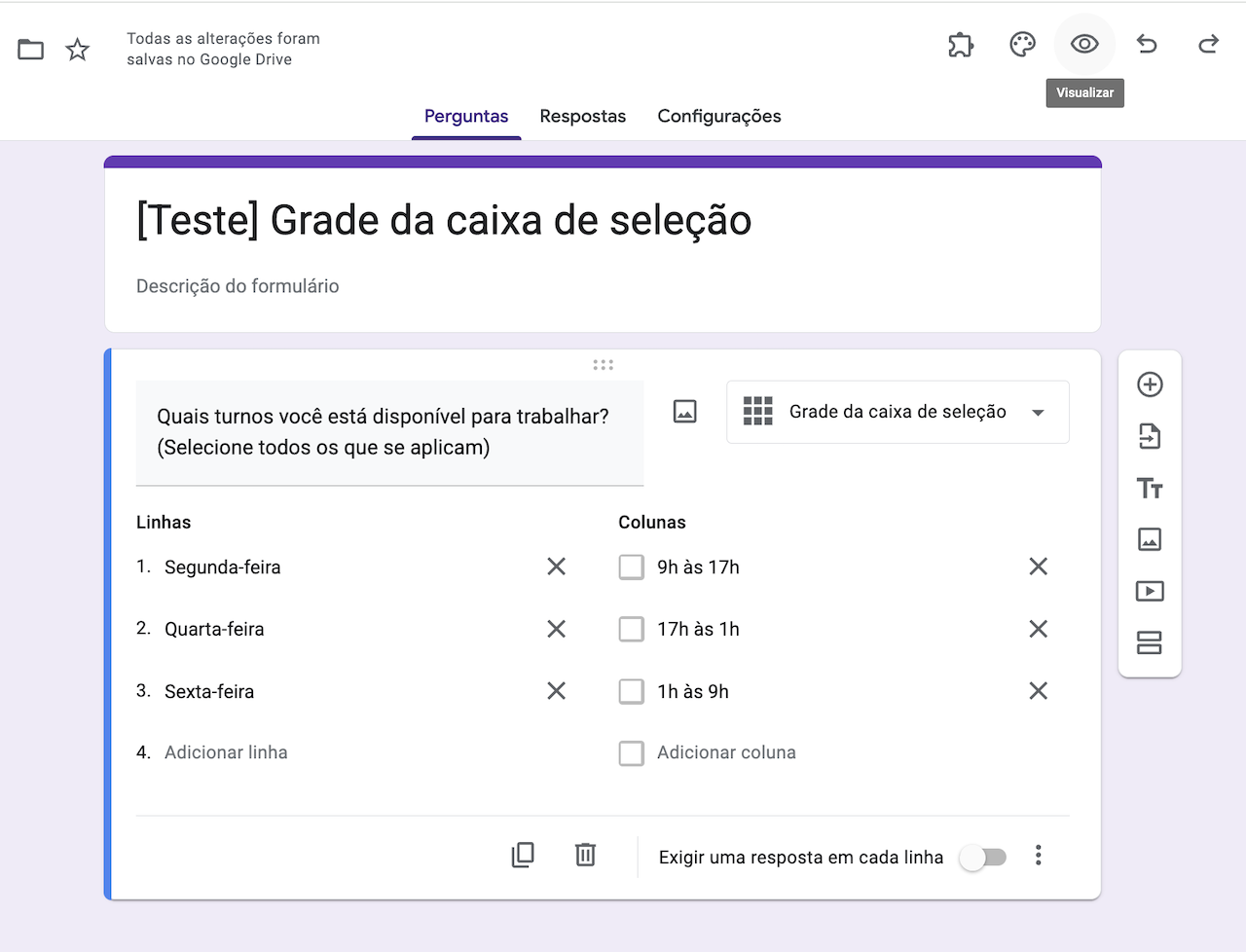1246x952 pixels.
Task: Open the Configurações tab
Action: point(719,117)
